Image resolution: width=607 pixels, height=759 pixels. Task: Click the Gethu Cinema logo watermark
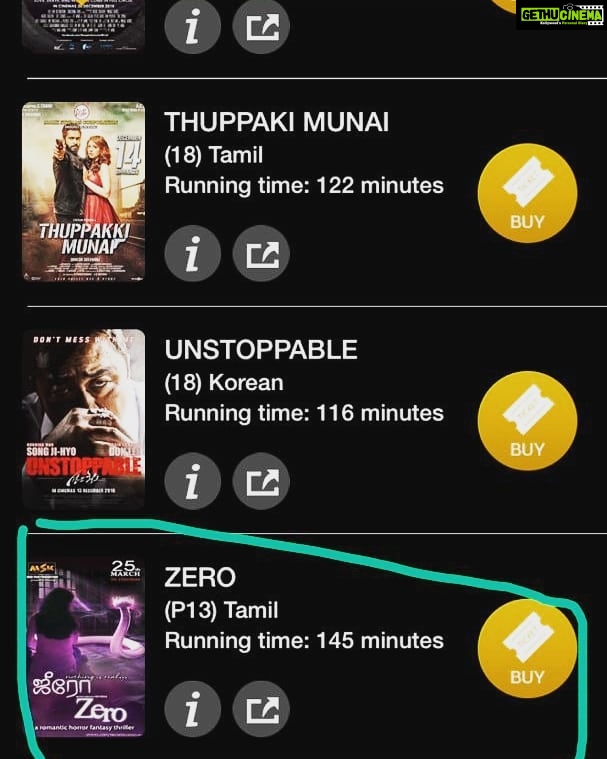coord(561,15)
